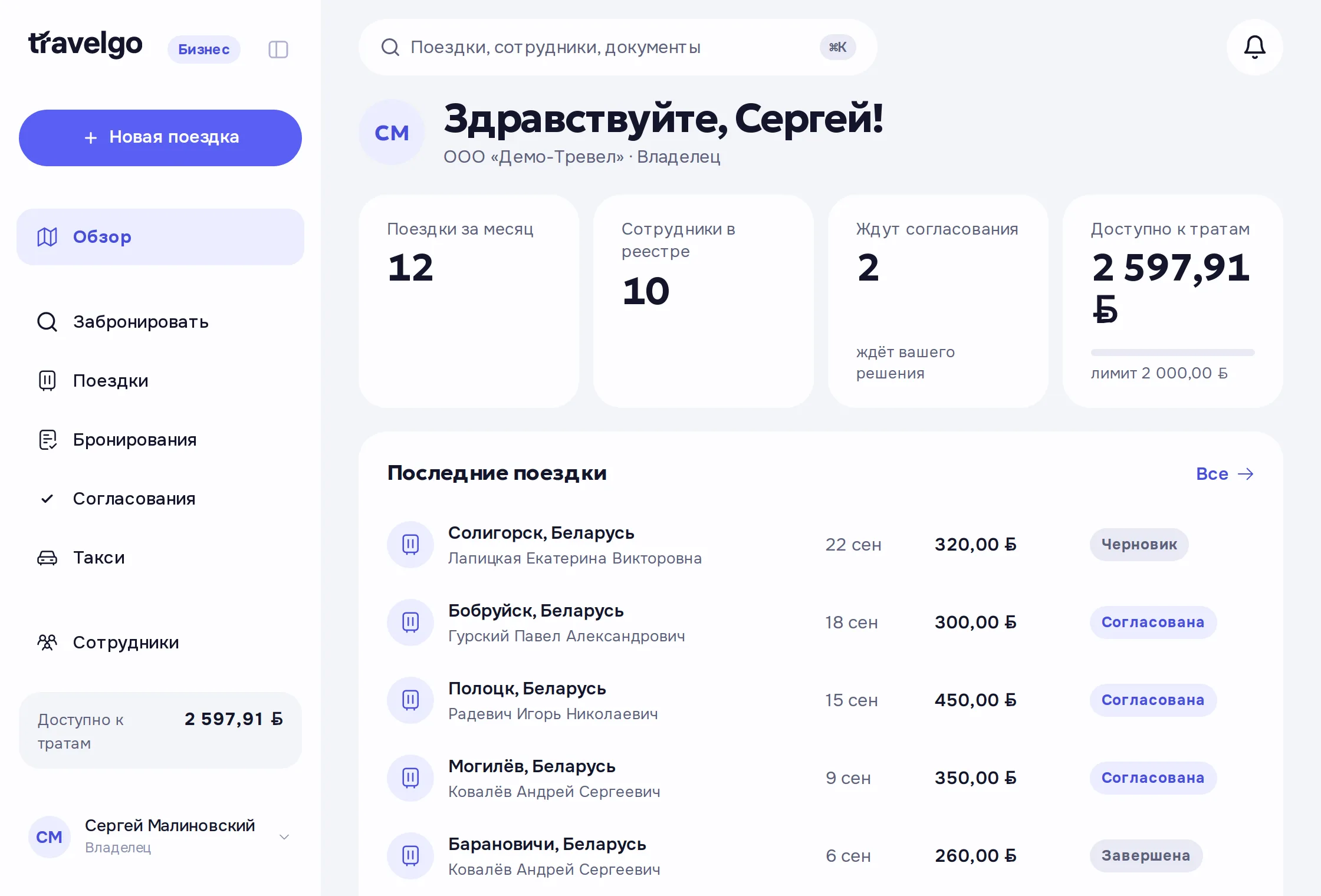Click the spending limit progress bar
Viewport: 1321px width, 896px height.
point(1172,353)
